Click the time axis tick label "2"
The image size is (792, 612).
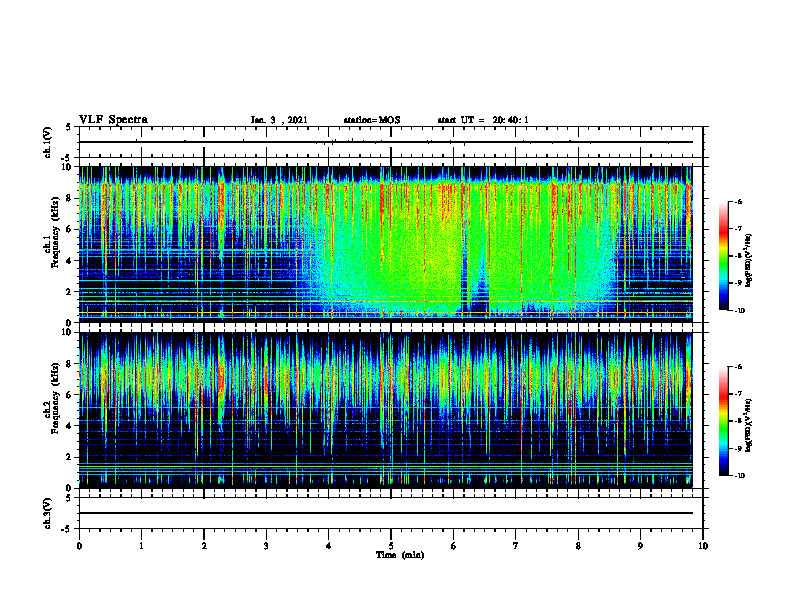pyautogui.click(x=204, y=546)
